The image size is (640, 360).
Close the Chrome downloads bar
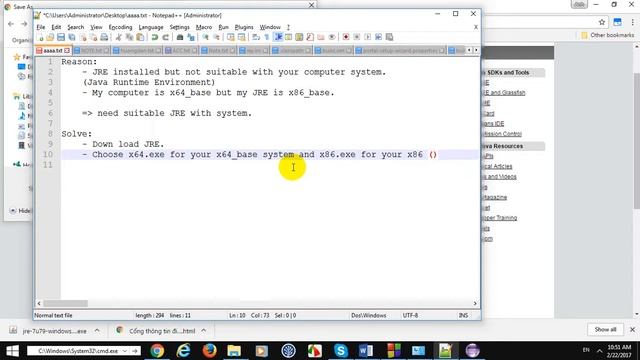click(x=632, y=329)
